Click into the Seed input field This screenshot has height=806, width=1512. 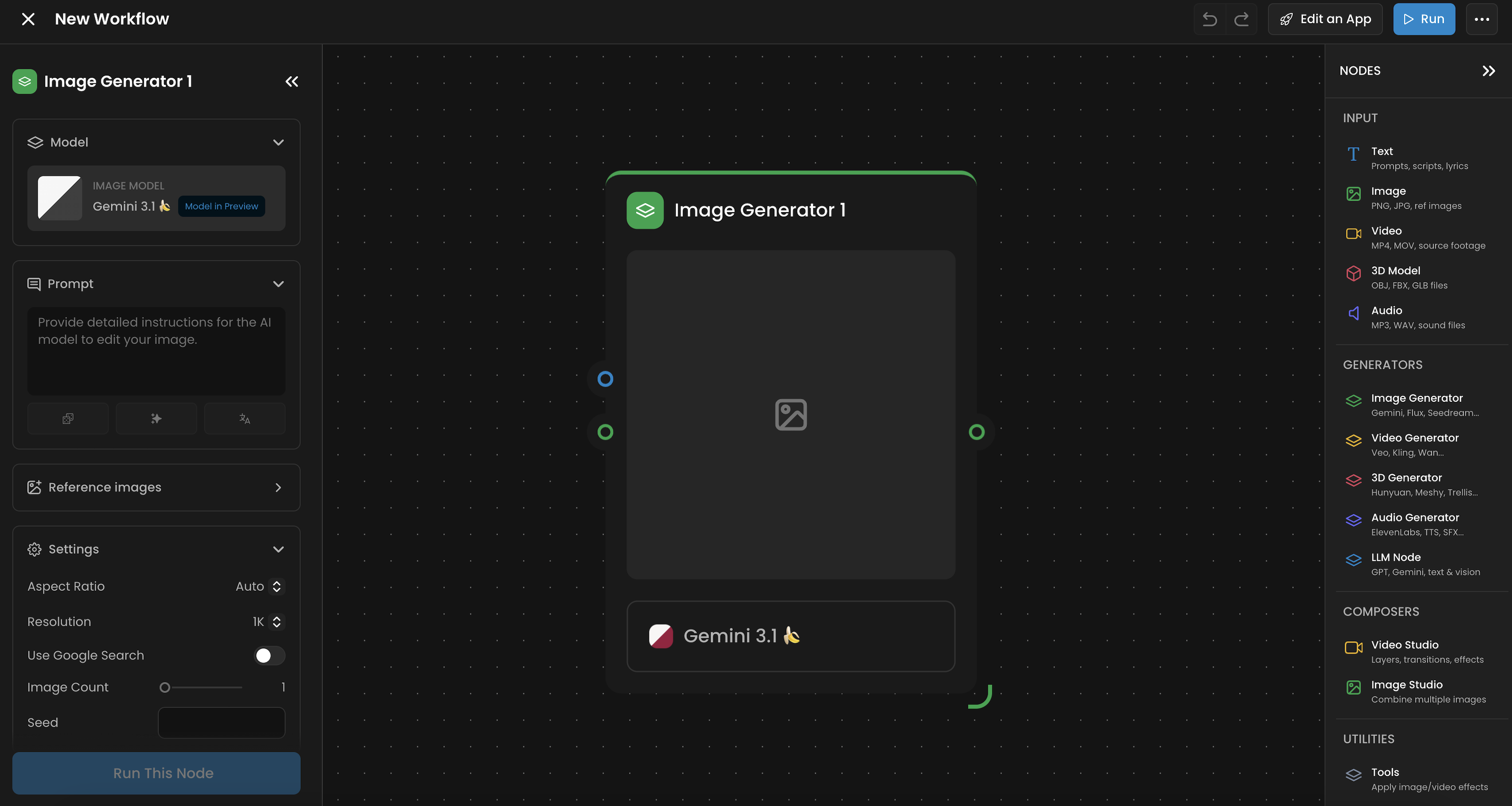(221, 723)
